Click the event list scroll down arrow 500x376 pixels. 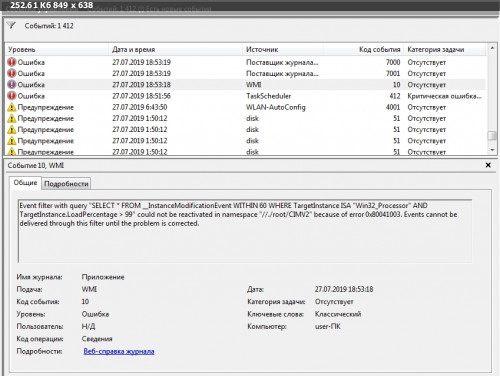click(492, 150)
